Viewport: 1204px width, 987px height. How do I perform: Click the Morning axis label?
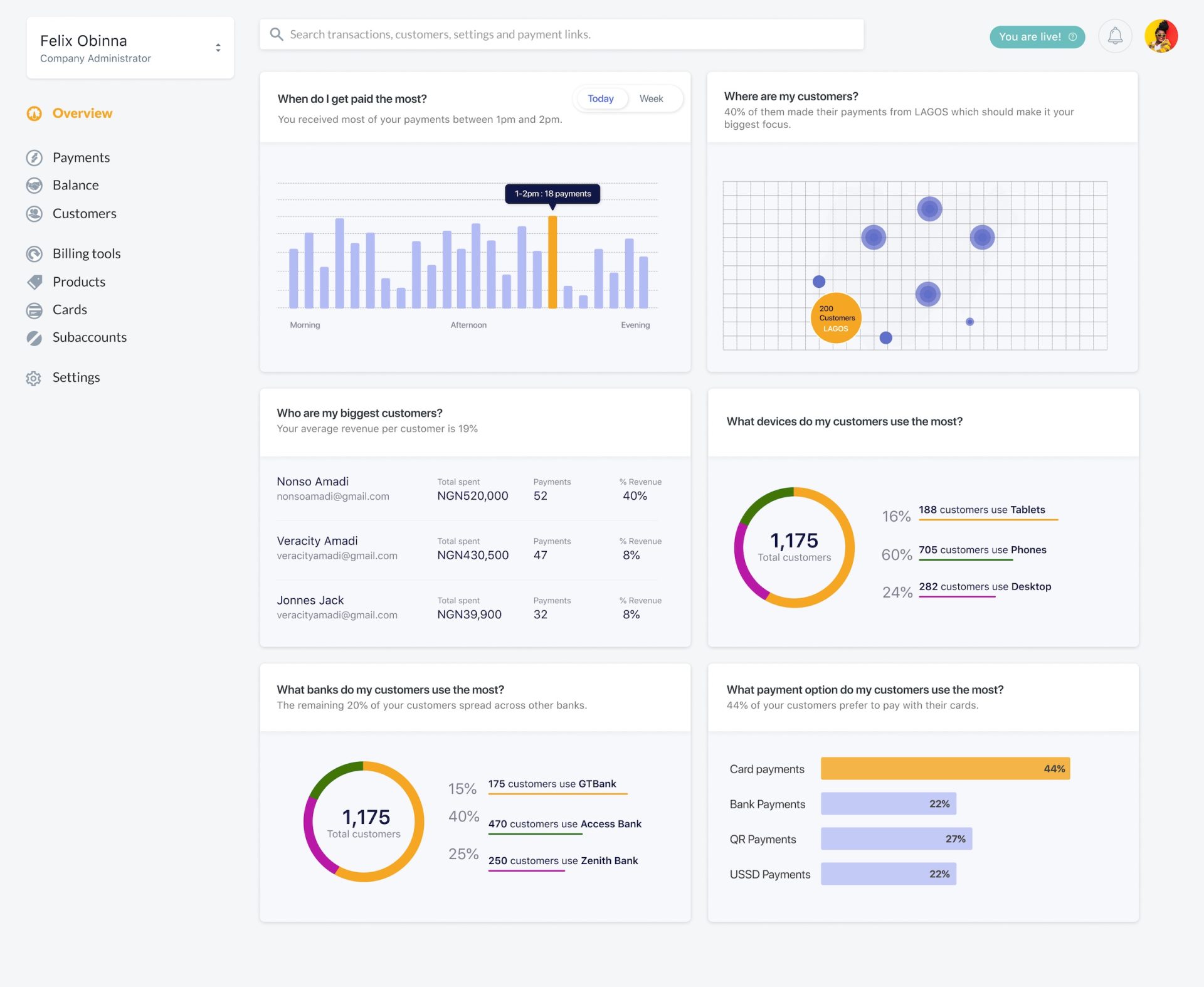coord(305,325)
